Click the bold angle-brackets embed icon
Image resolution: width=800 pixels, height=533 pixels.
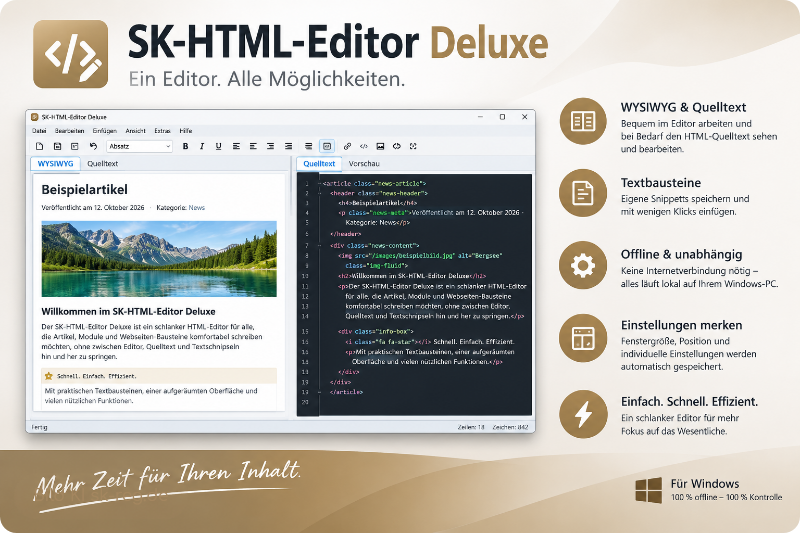click(x=397, y=146)
